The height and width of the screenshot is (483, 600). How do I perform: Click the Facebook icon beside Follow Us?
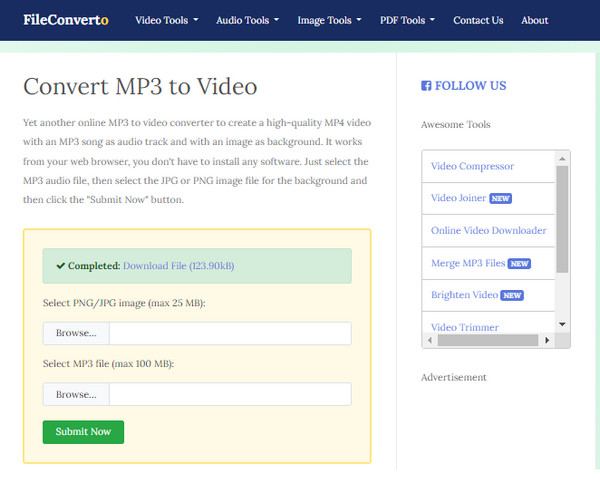(426, 86)
